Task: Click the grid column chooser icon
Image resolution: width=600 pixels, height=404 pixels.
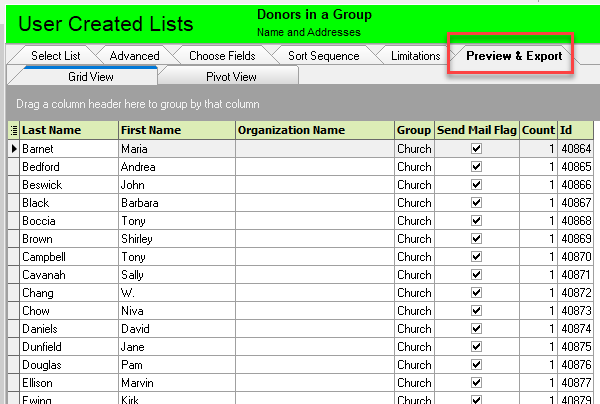Action: [13, 130]
